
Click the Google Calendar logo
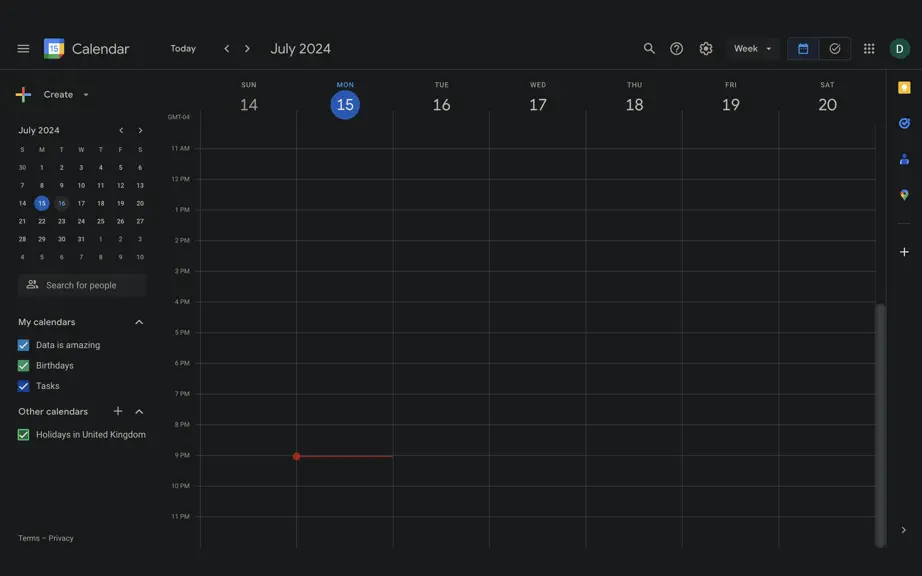pyautogui.click(x=54, y=49)
